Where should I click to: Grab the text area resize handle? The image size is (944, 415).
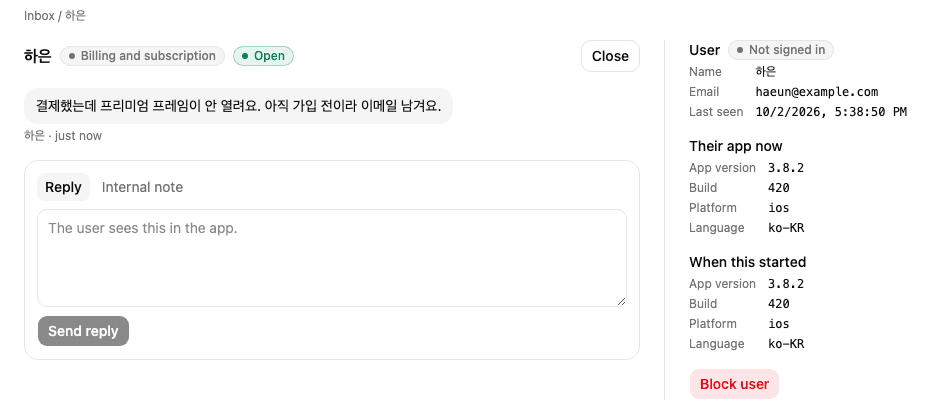click(x=621, y=301)
